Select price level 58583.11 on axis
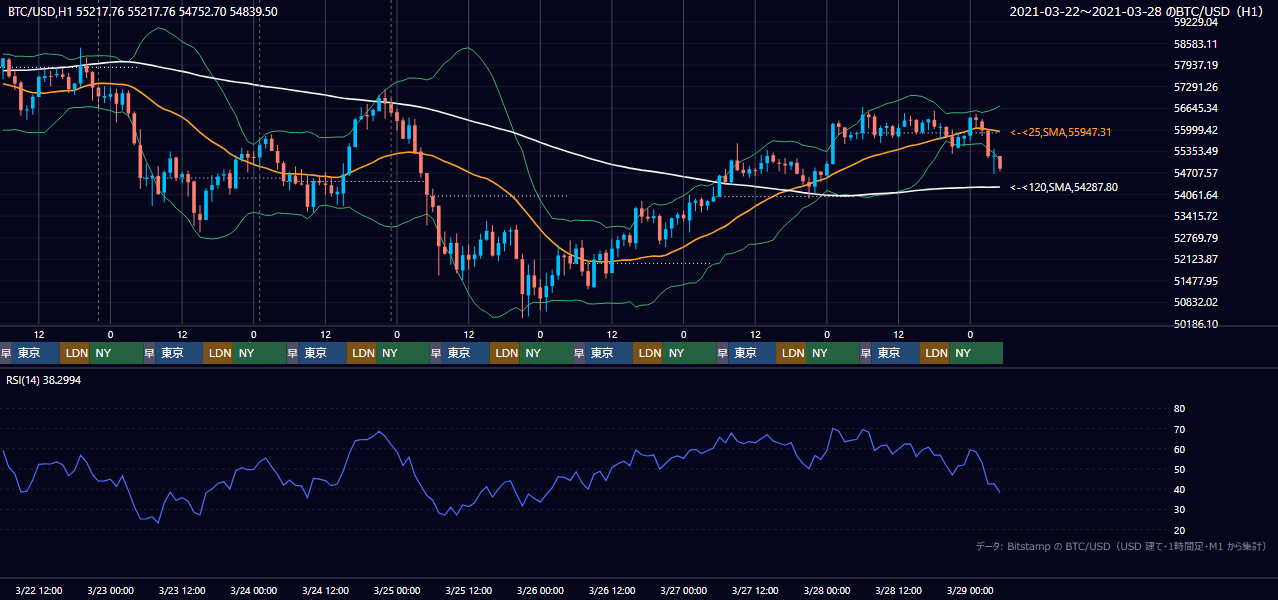Screen dimensions: 1278x600 point(1196,44)
